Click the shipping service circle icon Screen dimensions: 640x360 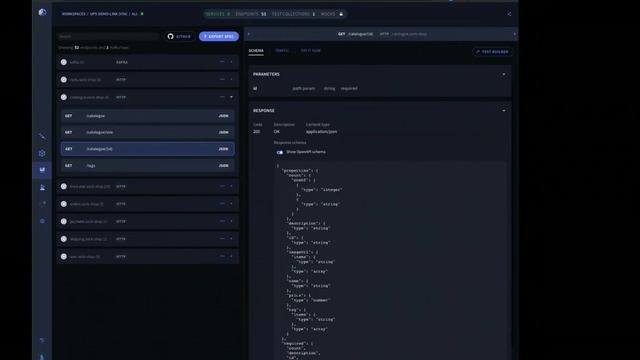64,239
